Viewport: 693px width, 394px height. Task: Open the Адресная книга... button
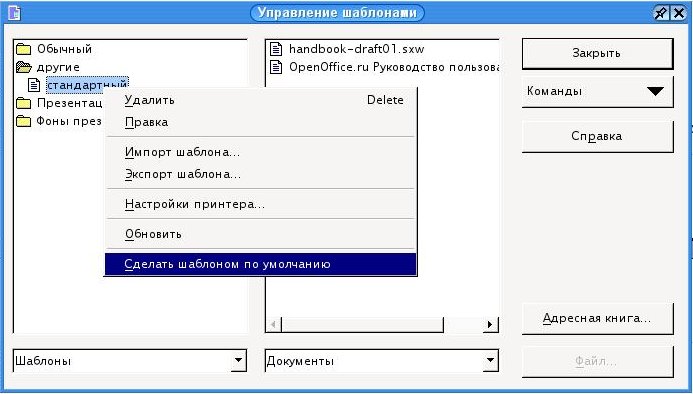(598, 318)
